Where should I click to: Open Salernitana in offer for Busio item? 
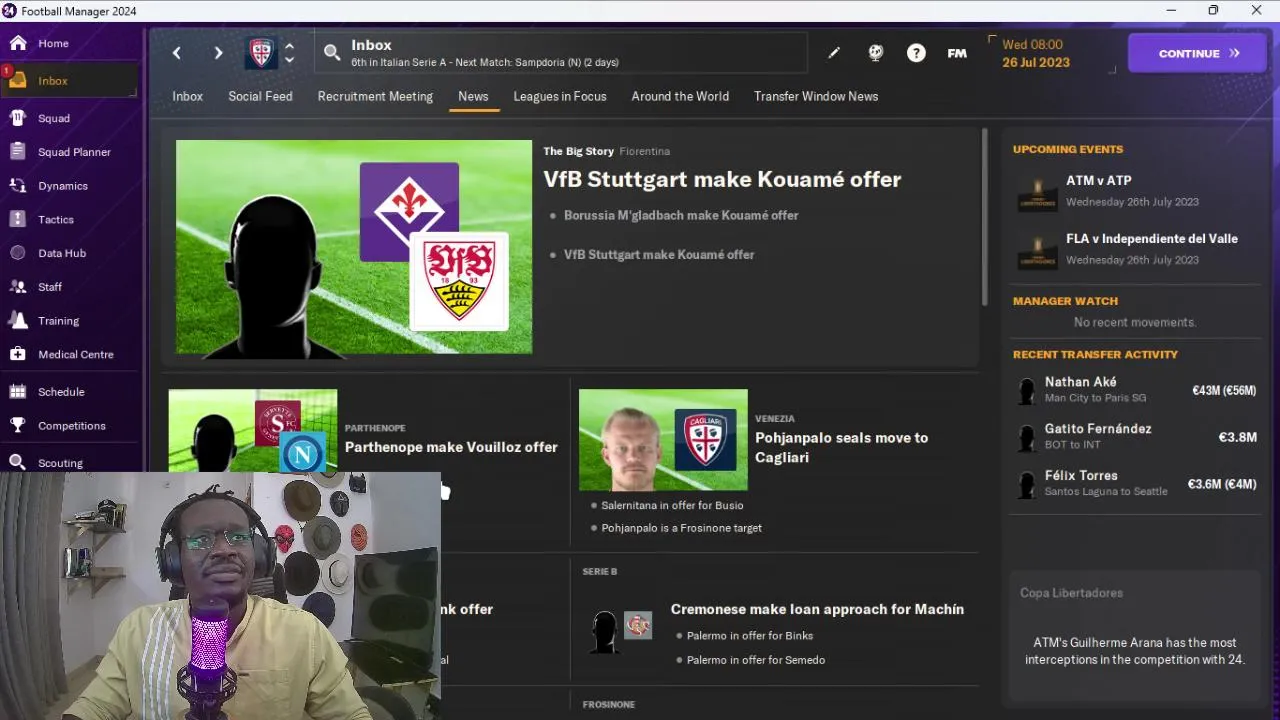pos(672,505)
